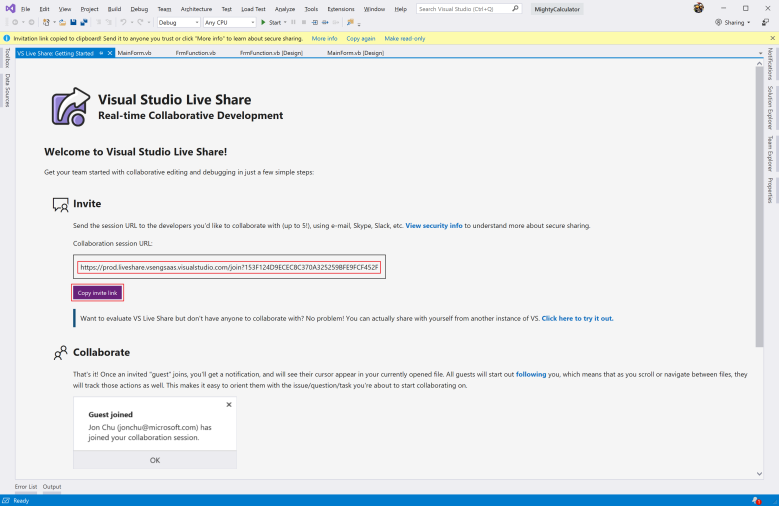Open the Sharing dropdown menu
779x506 pixels.
click(733, 22)
